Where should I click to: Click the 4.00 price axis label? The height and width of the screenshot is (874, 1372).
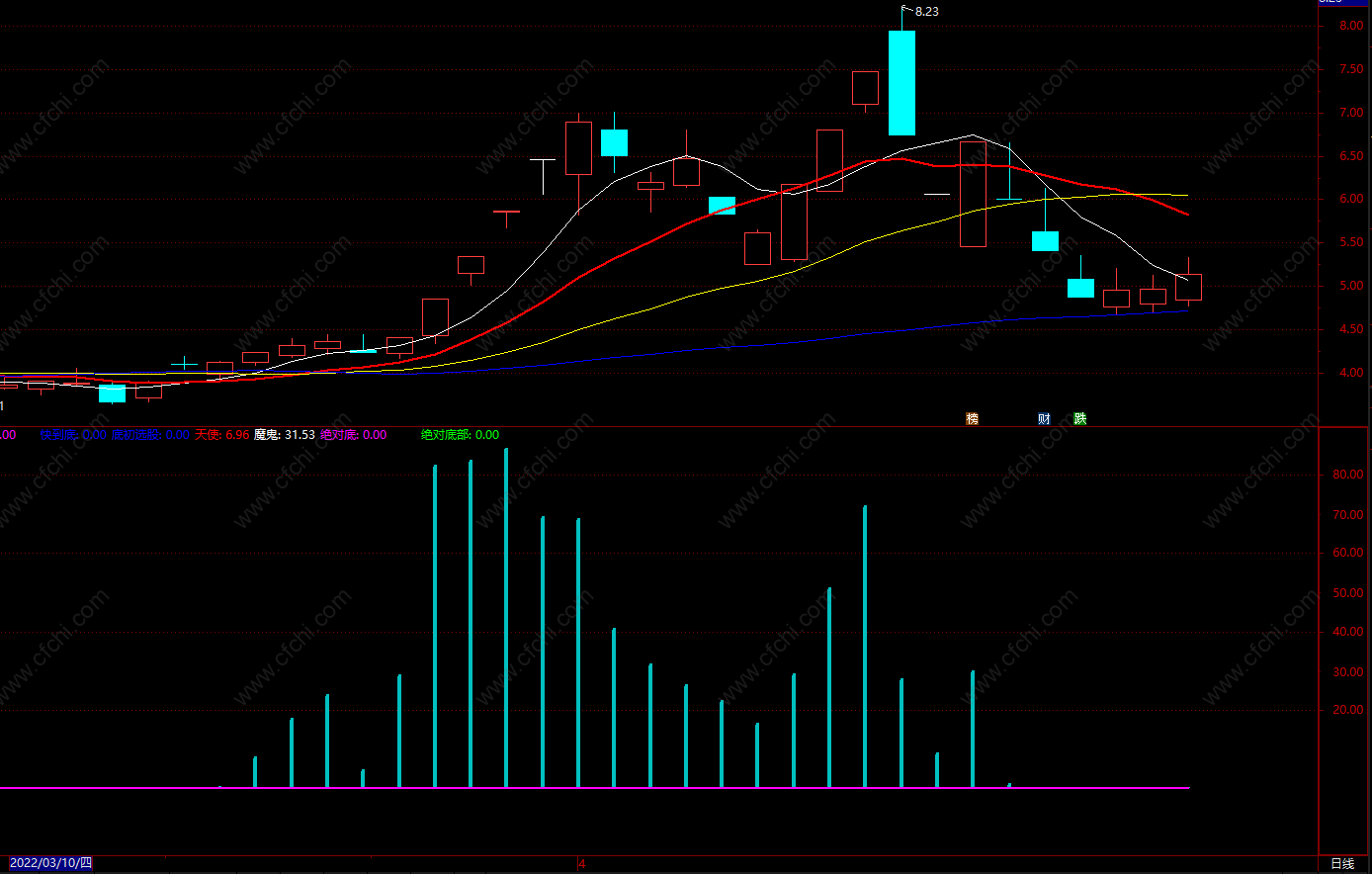[1351, 373]
